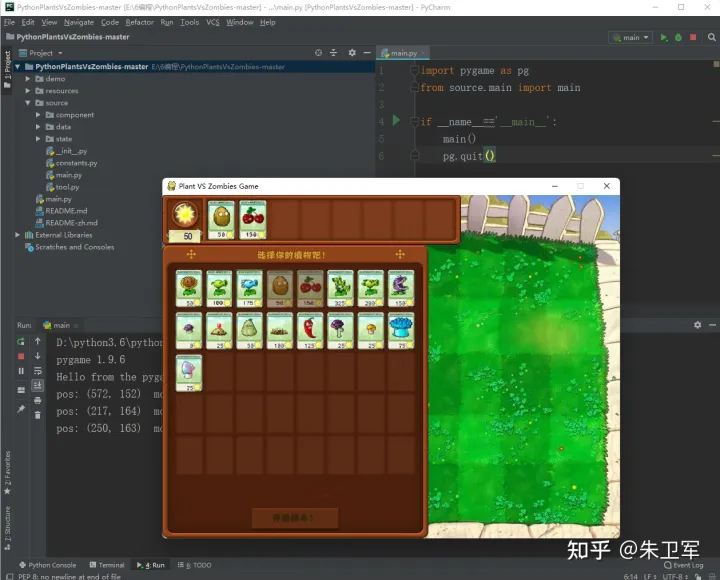Hide the Project panel with minus icon
720x580 pixels.
(x=367, y=53)
